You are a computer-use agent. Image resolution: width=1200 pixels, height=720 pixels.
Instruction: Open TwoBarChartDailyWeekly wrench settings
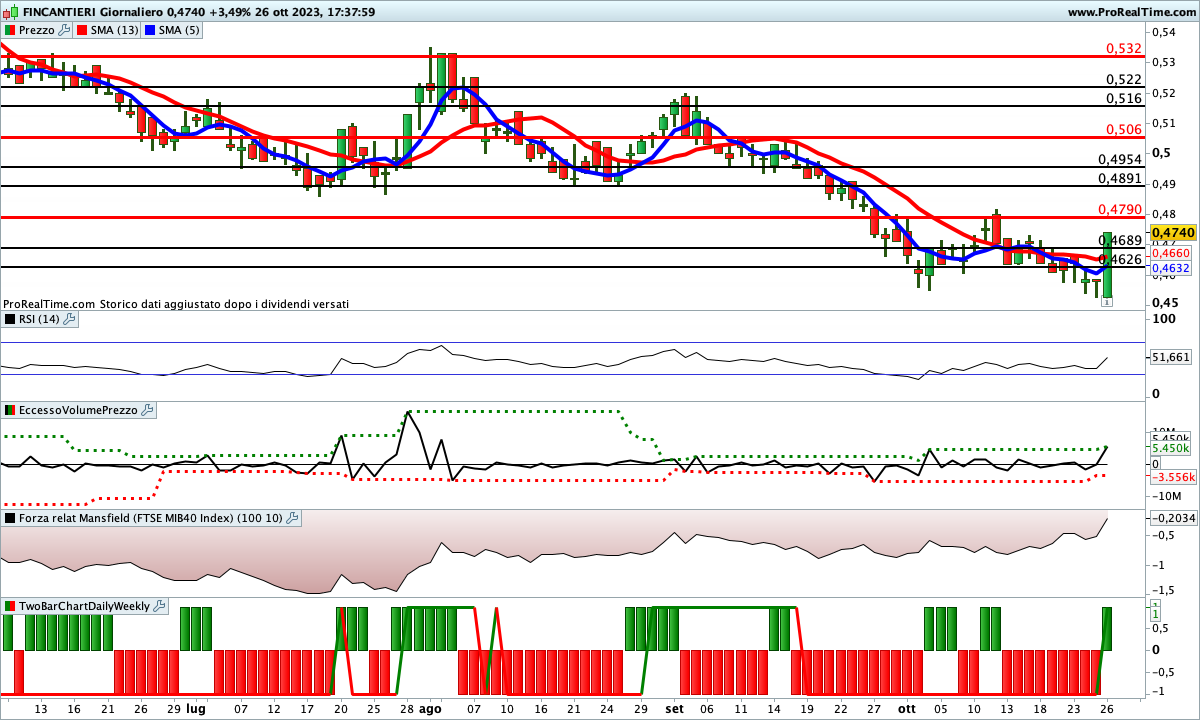[x=159, y=606]
